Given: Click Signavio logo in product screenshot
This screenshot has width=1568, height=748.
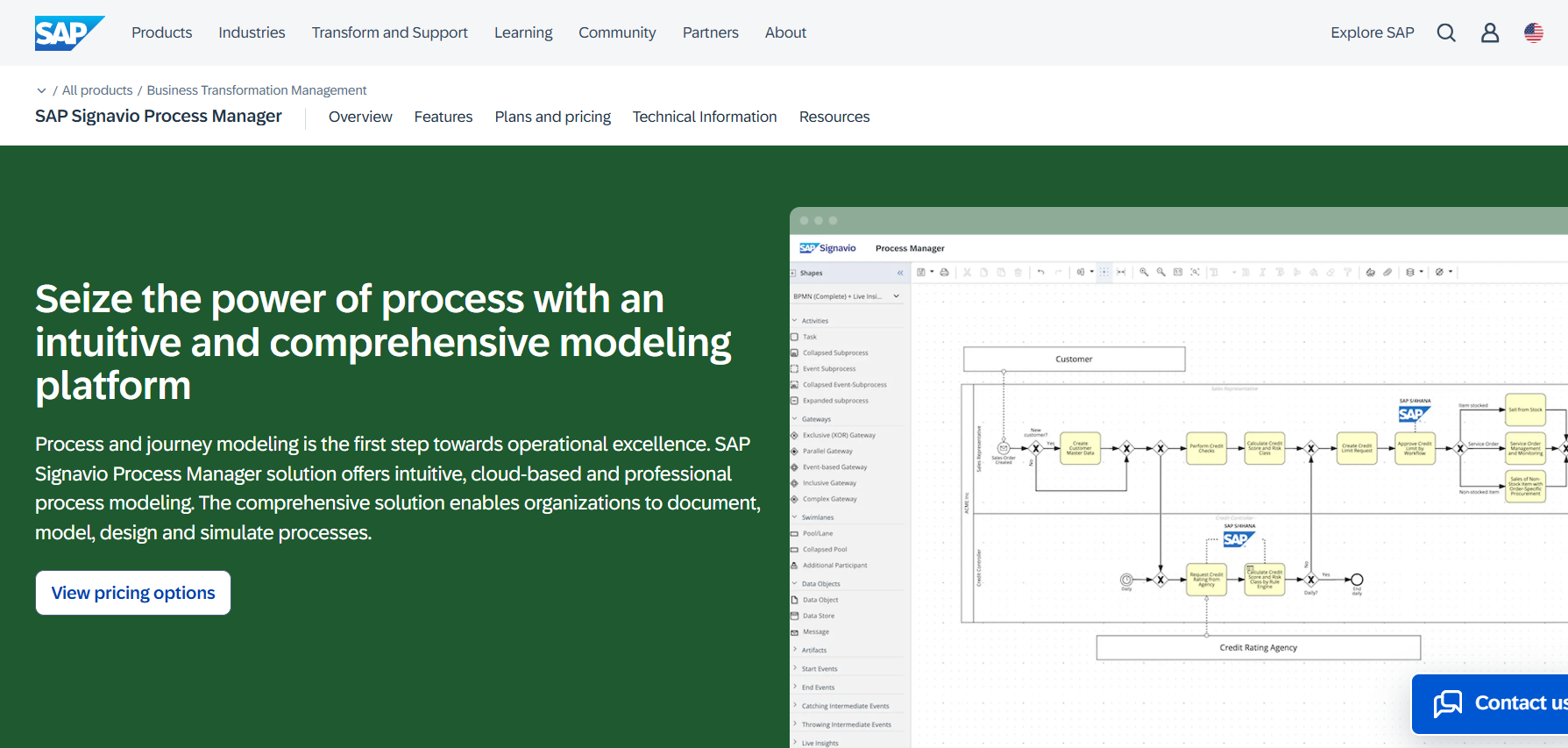Looking at the screenshot, I should coord(827,248).
